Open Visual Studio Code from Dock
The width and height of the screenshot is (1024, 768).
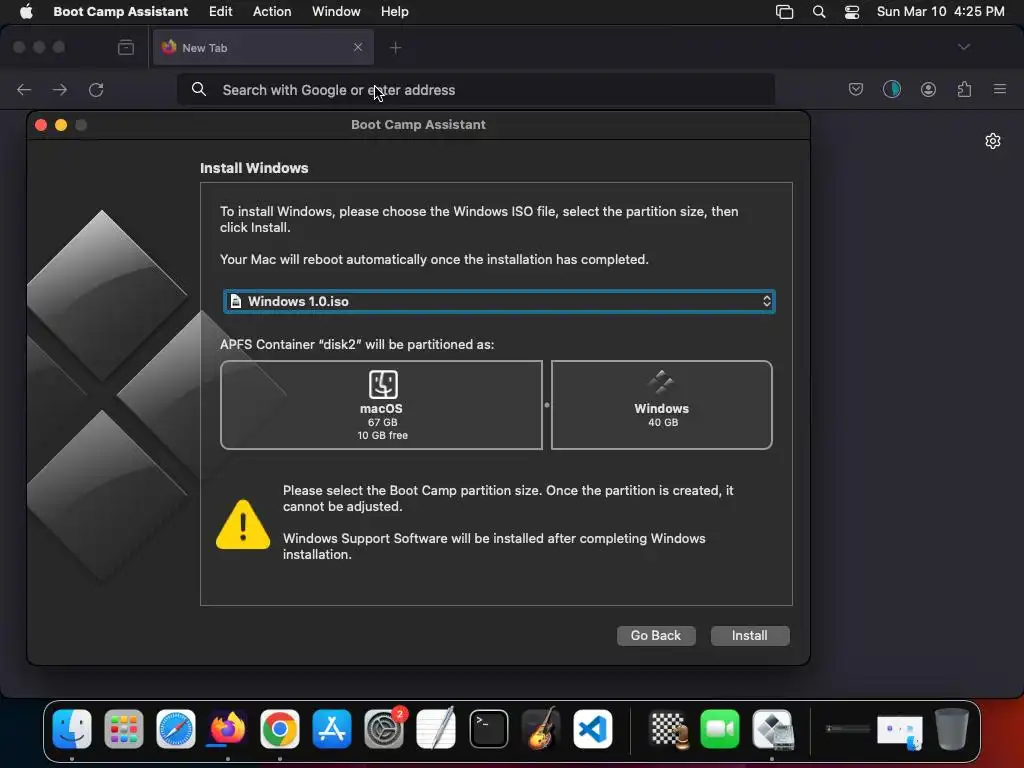pyautogui.click(x=593, y=729)
